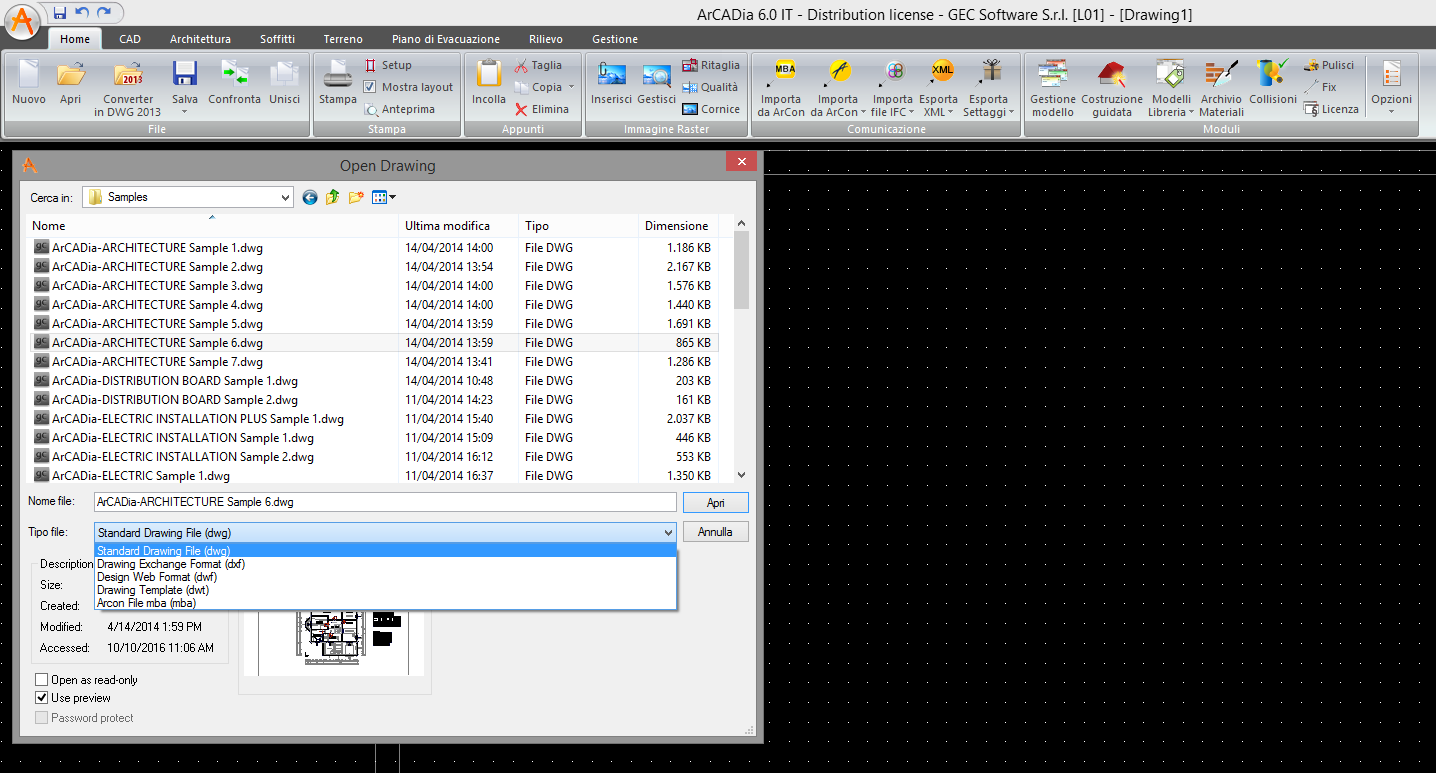1436x773 pixels.
Task: Switch to the Soffitti tab
Action: 277,39
